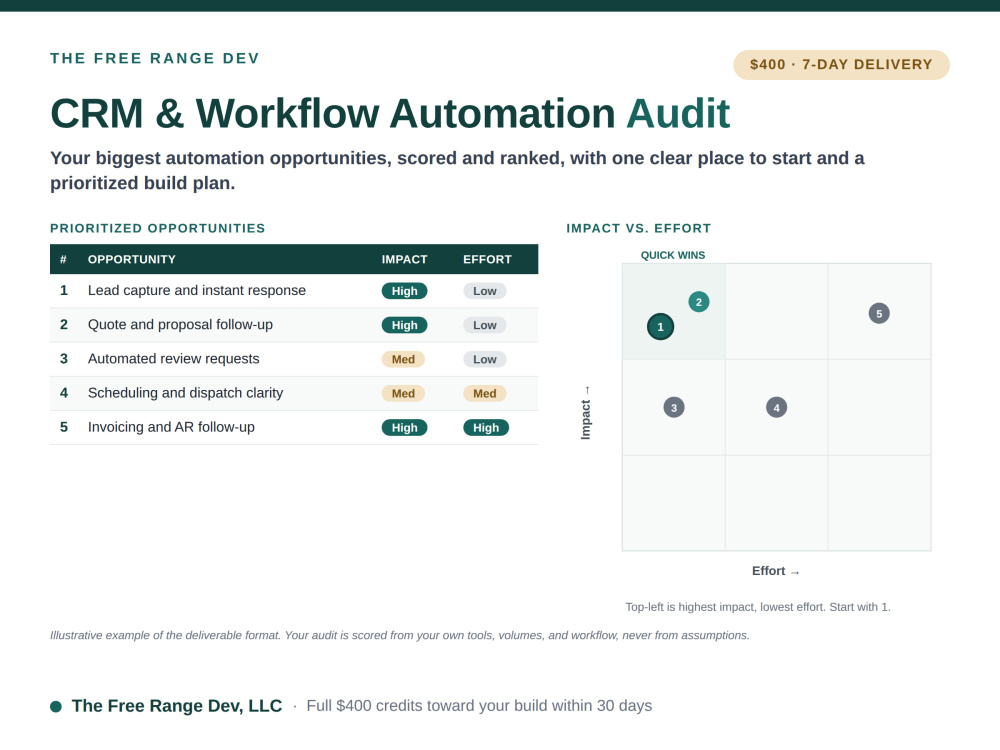Click row number 3 in the table

tap(64, 358)
